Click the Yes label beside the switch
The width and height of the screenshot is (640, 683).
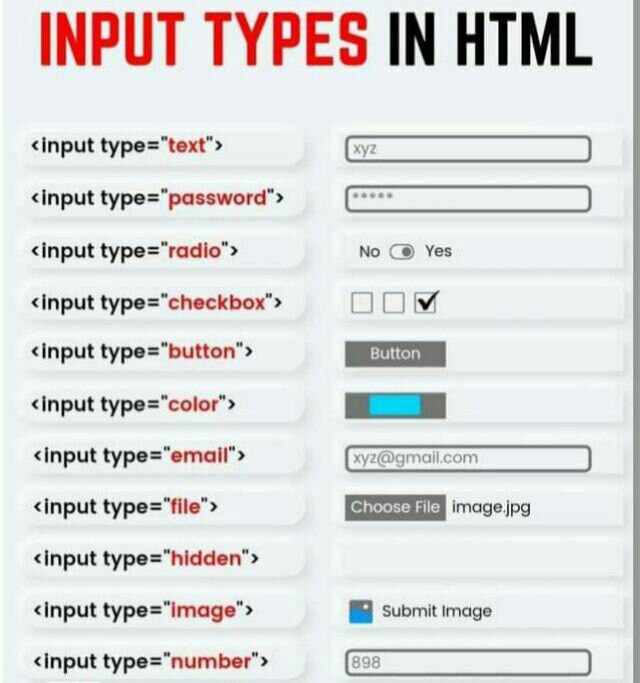point(438,251)
